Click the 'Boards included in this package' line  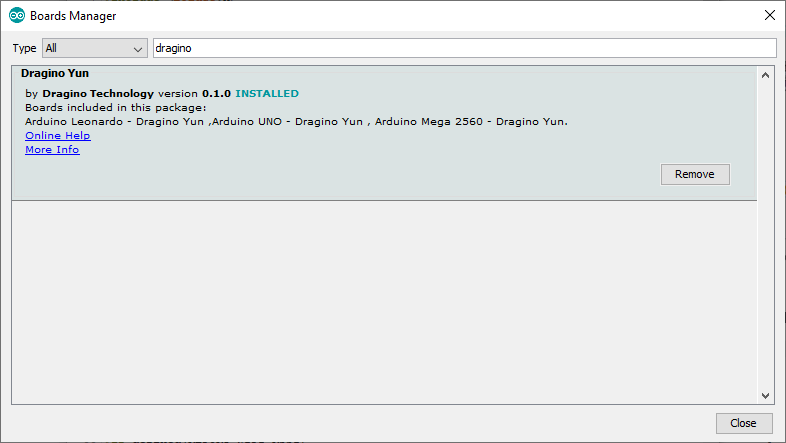coord(116,107)
